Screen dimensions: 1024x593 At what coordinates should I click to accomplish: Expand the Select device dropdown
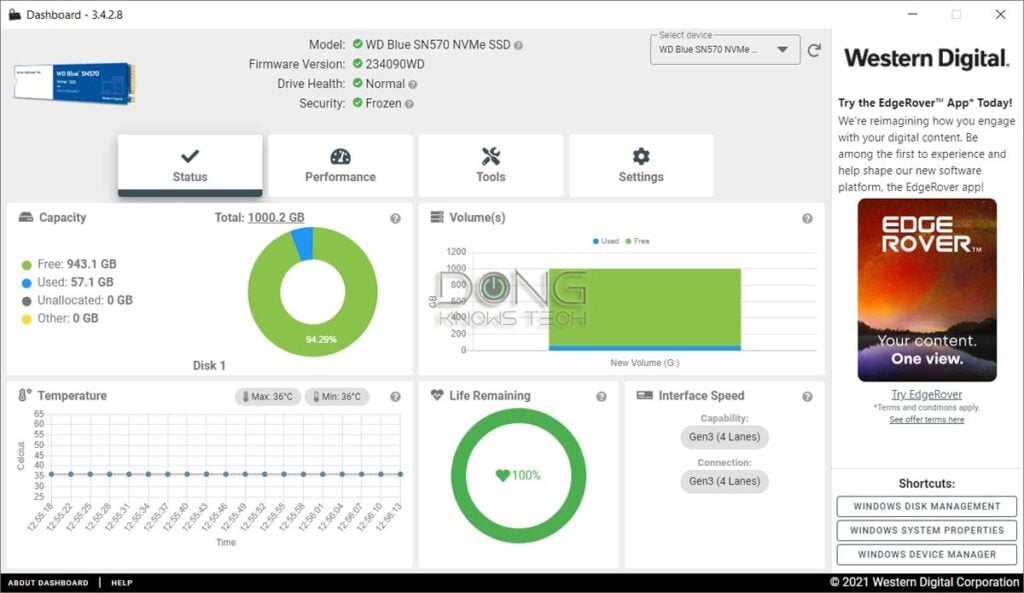point(725,50)
